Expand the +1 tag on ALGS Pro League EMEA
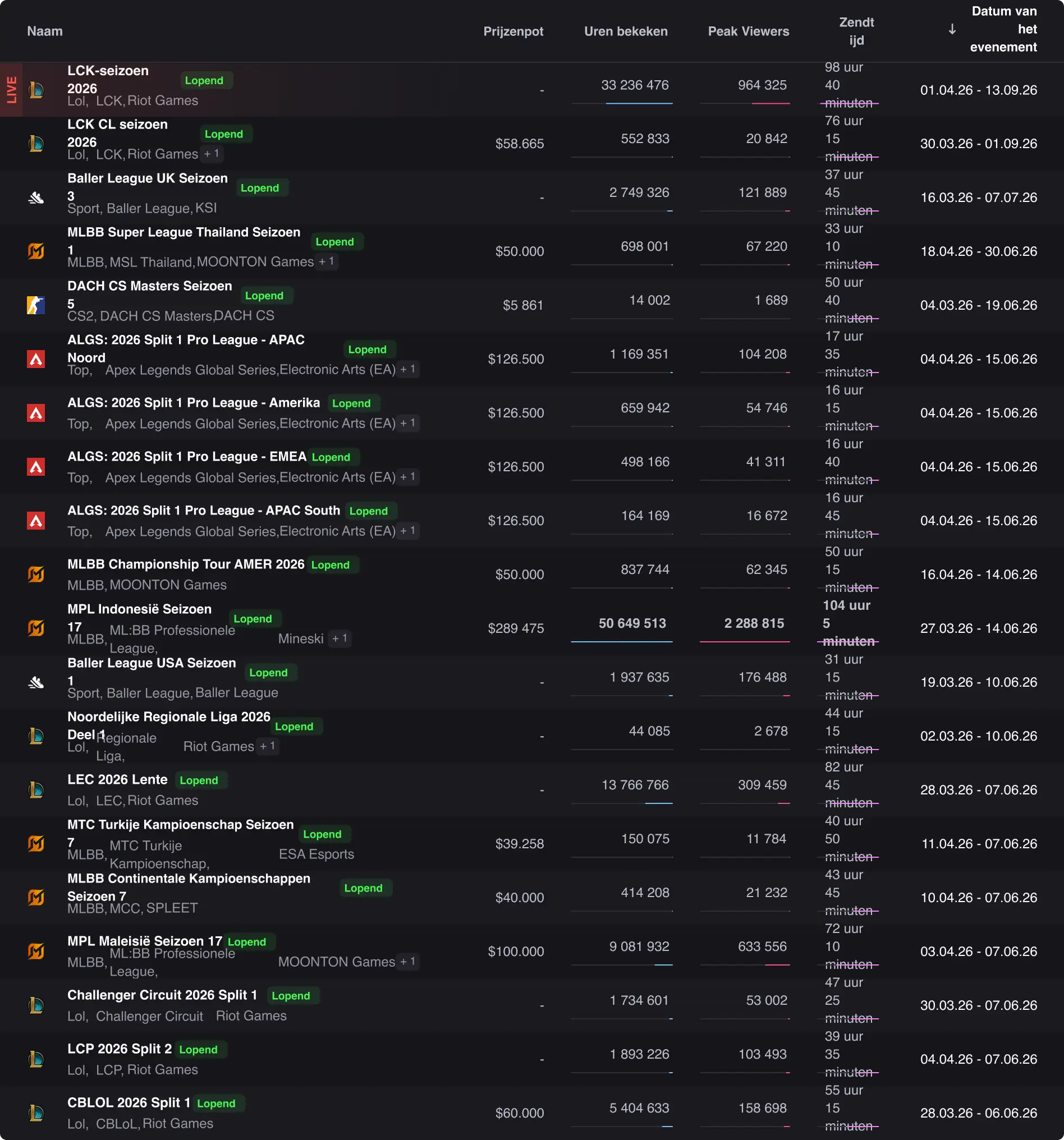 coord(408,477)
